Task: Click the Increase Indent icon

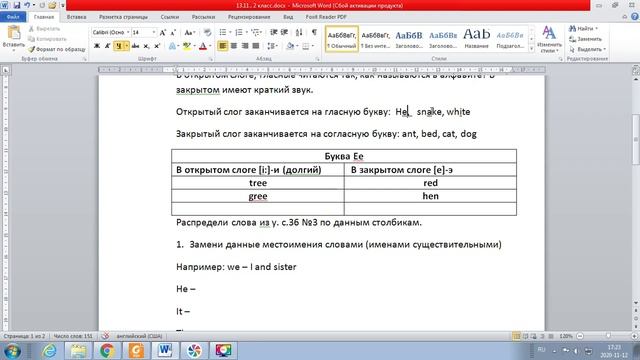Action: pos(284,32)
